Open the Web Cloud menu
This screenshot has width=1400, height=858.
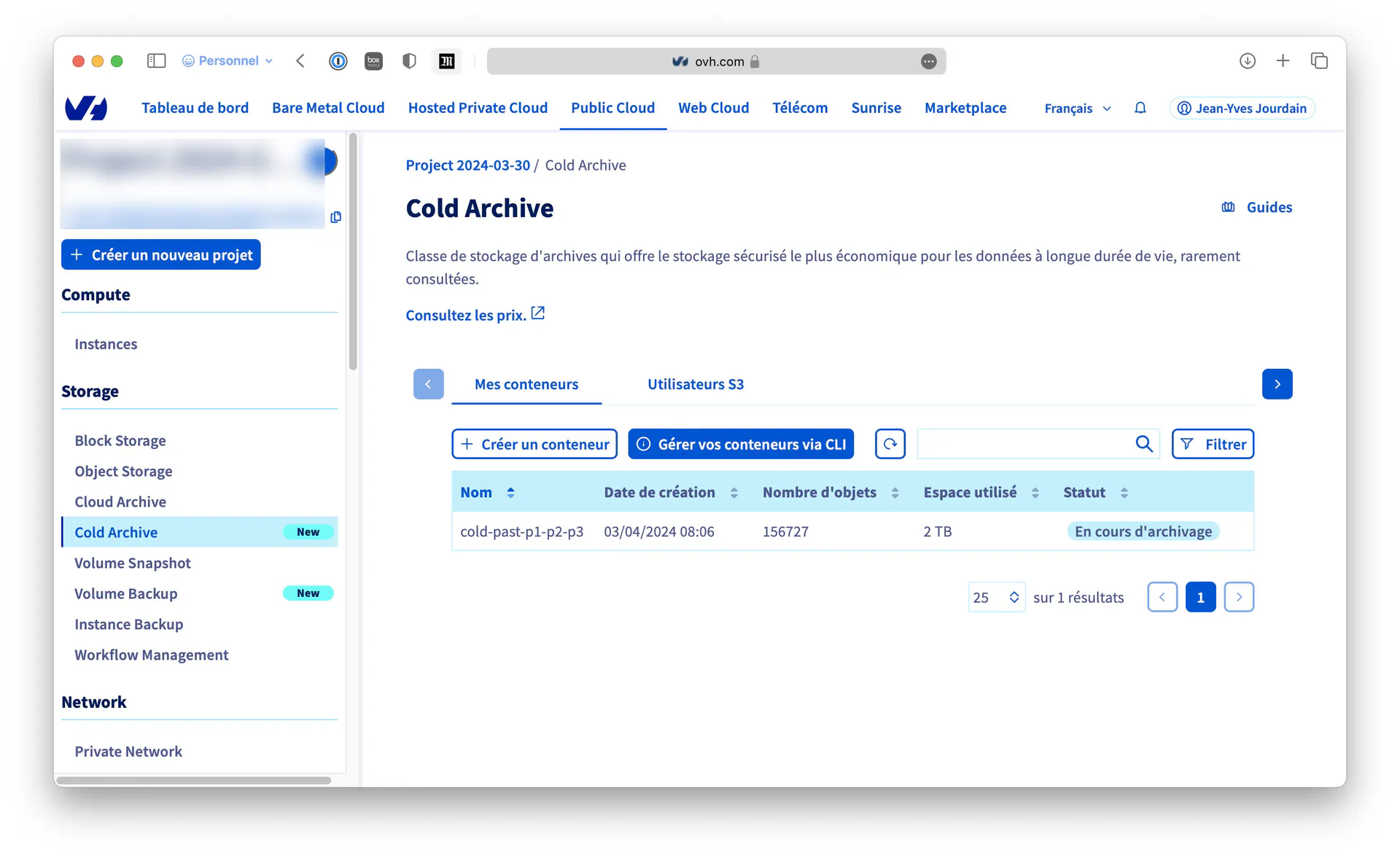(713, 108)
